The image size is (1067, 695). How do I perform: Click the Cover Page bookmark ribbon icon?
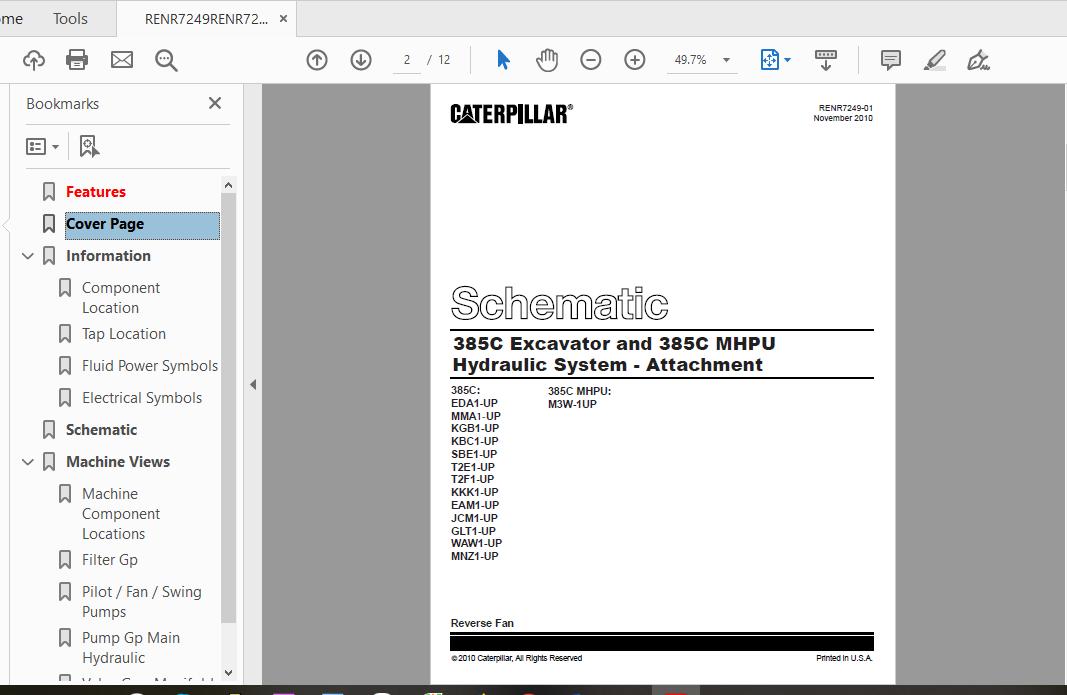[x=49, y=224]
